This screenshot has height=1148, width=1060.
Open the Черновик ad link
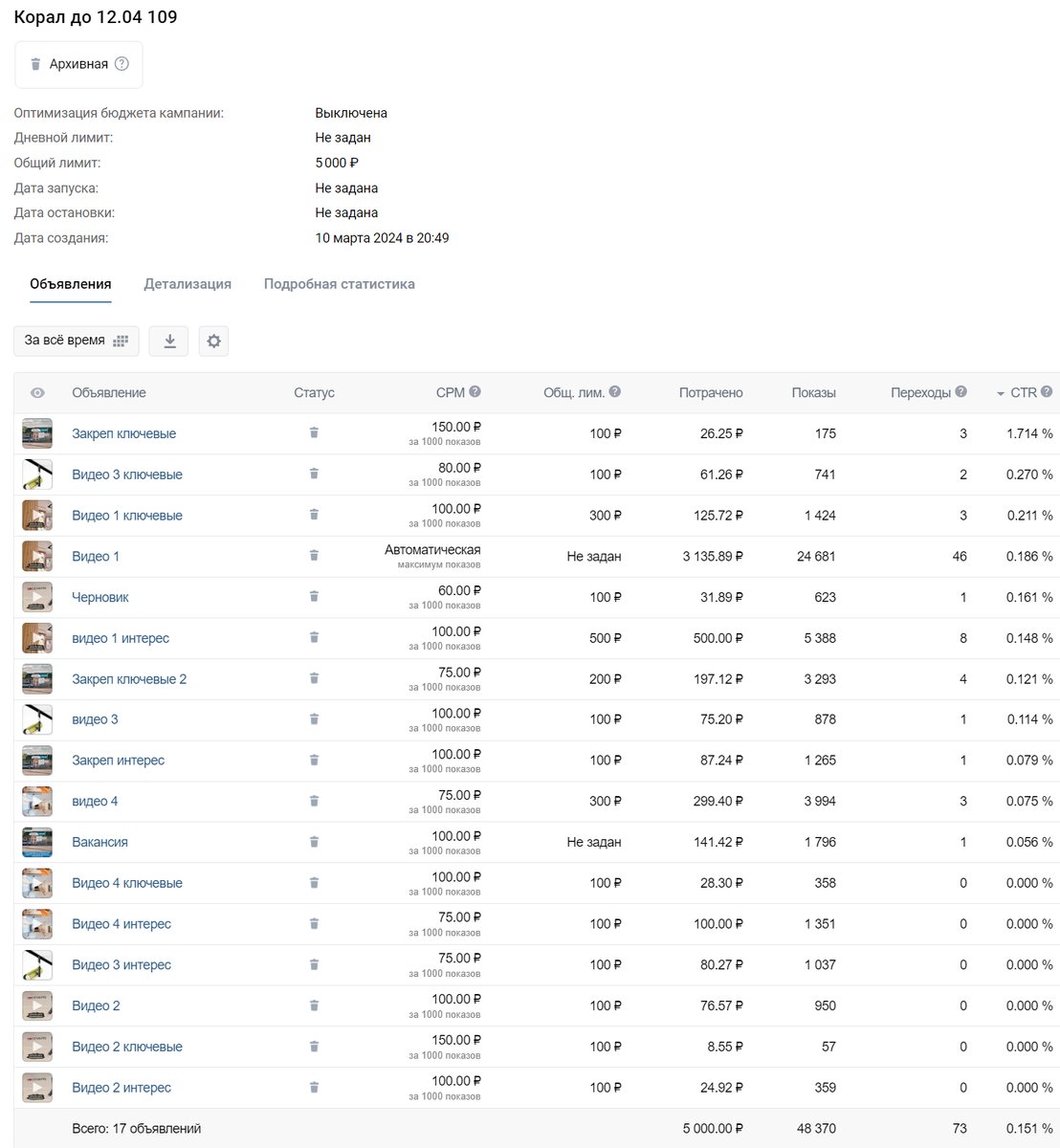(100, 597)
